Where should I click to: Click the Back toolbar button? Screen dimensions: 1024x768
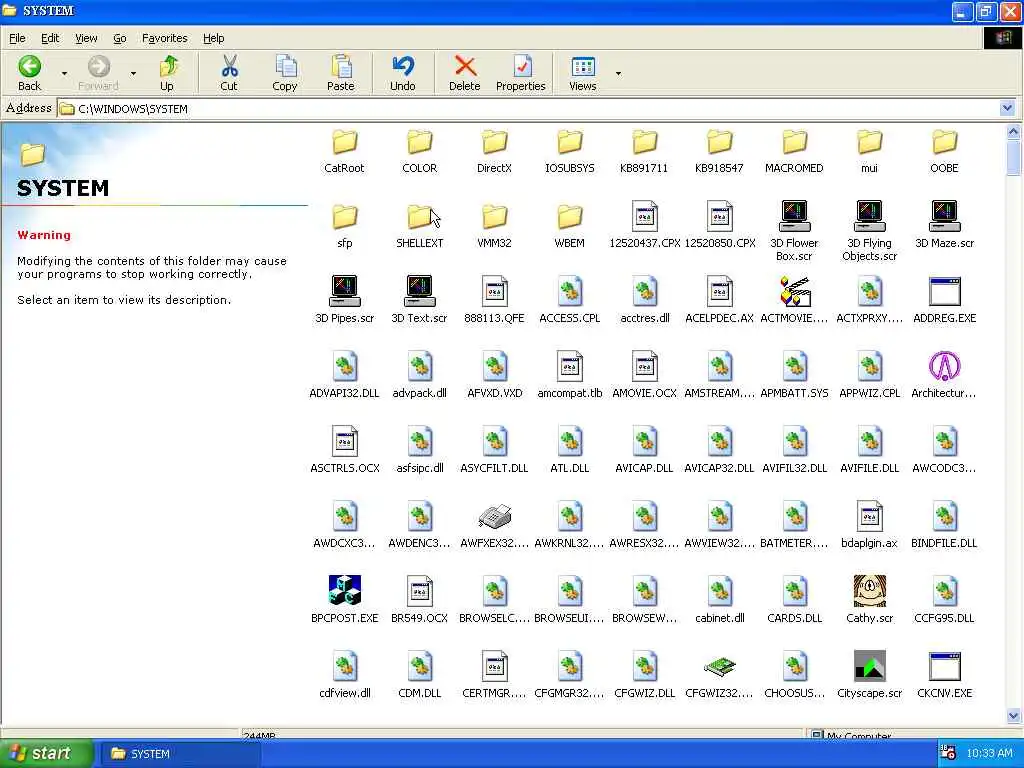pos(29,72)
